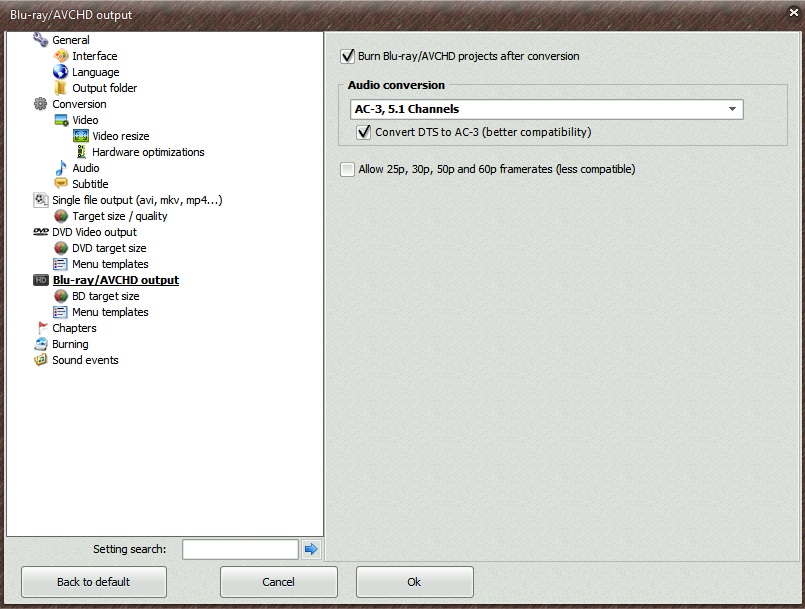
Task: Select Audio settings entry
Action: pyautogui.click(x=86, y=168)
